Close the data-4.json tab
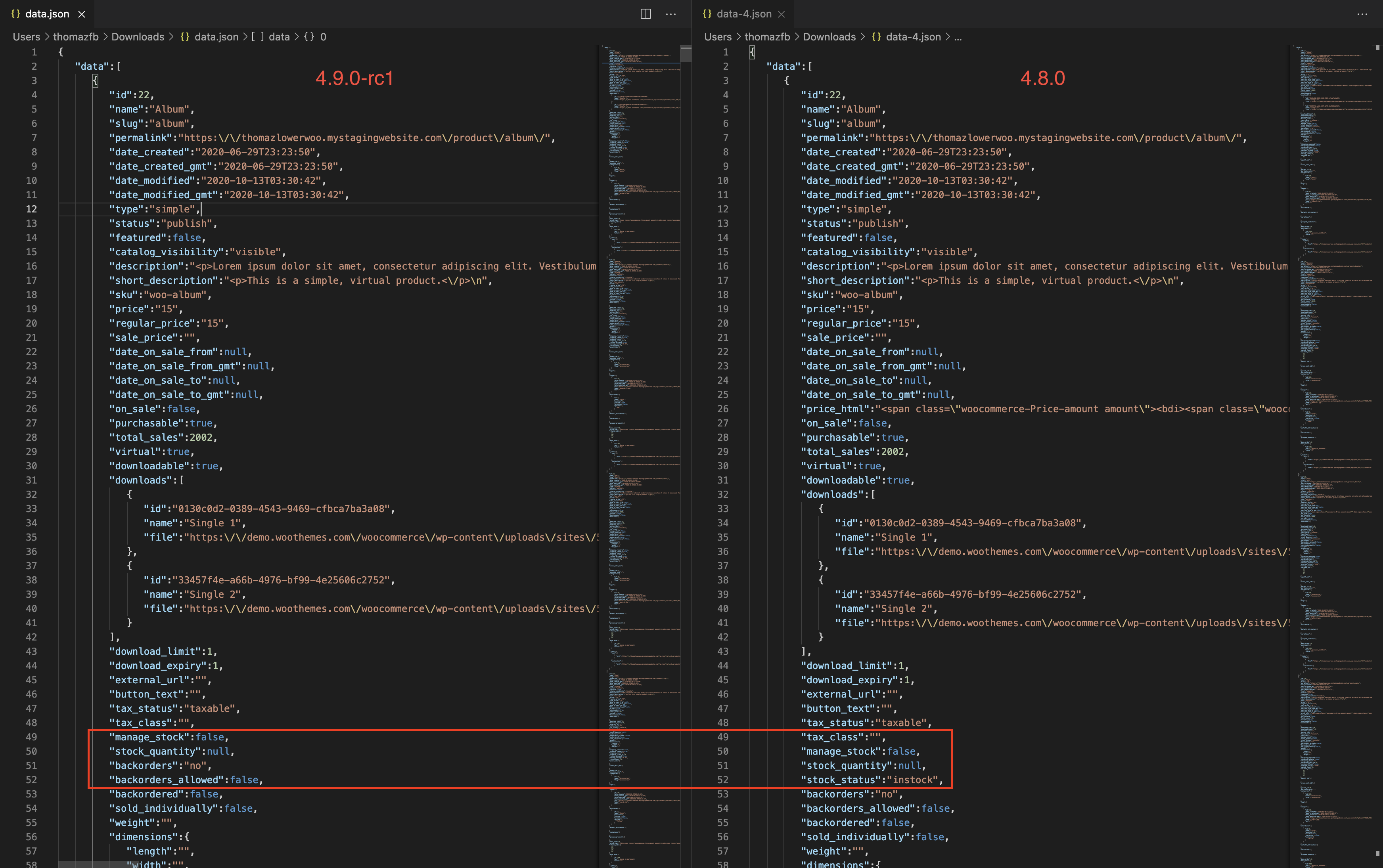The width and height of the screenshot is (1383, 868). coord(782,14)
